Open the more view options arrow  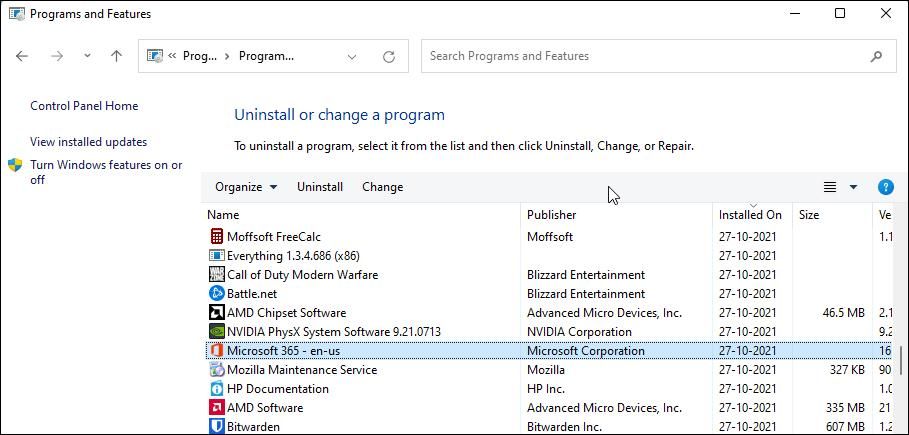pyautogui.click(x=853, y=187)
